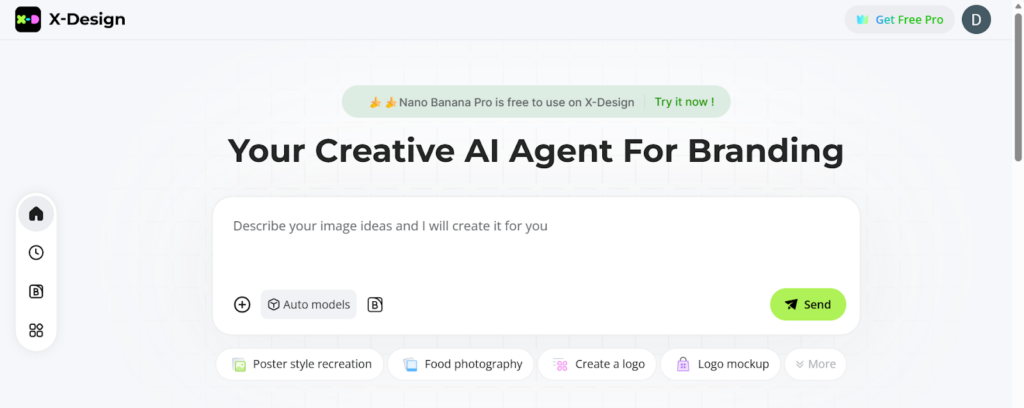This screenshot has width=1024, height=408.
Task: Open the Auto models selector
Action: click(309, 305)
